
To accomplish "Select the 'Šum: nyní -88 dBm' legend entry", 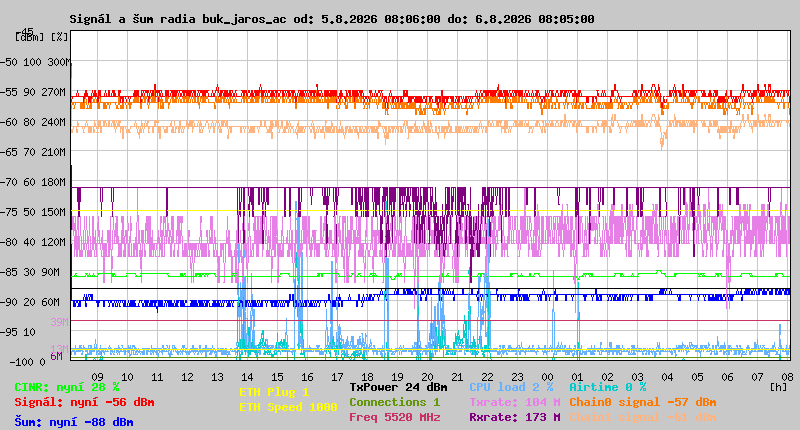I will pyautogui.click(x=74, y=422).
